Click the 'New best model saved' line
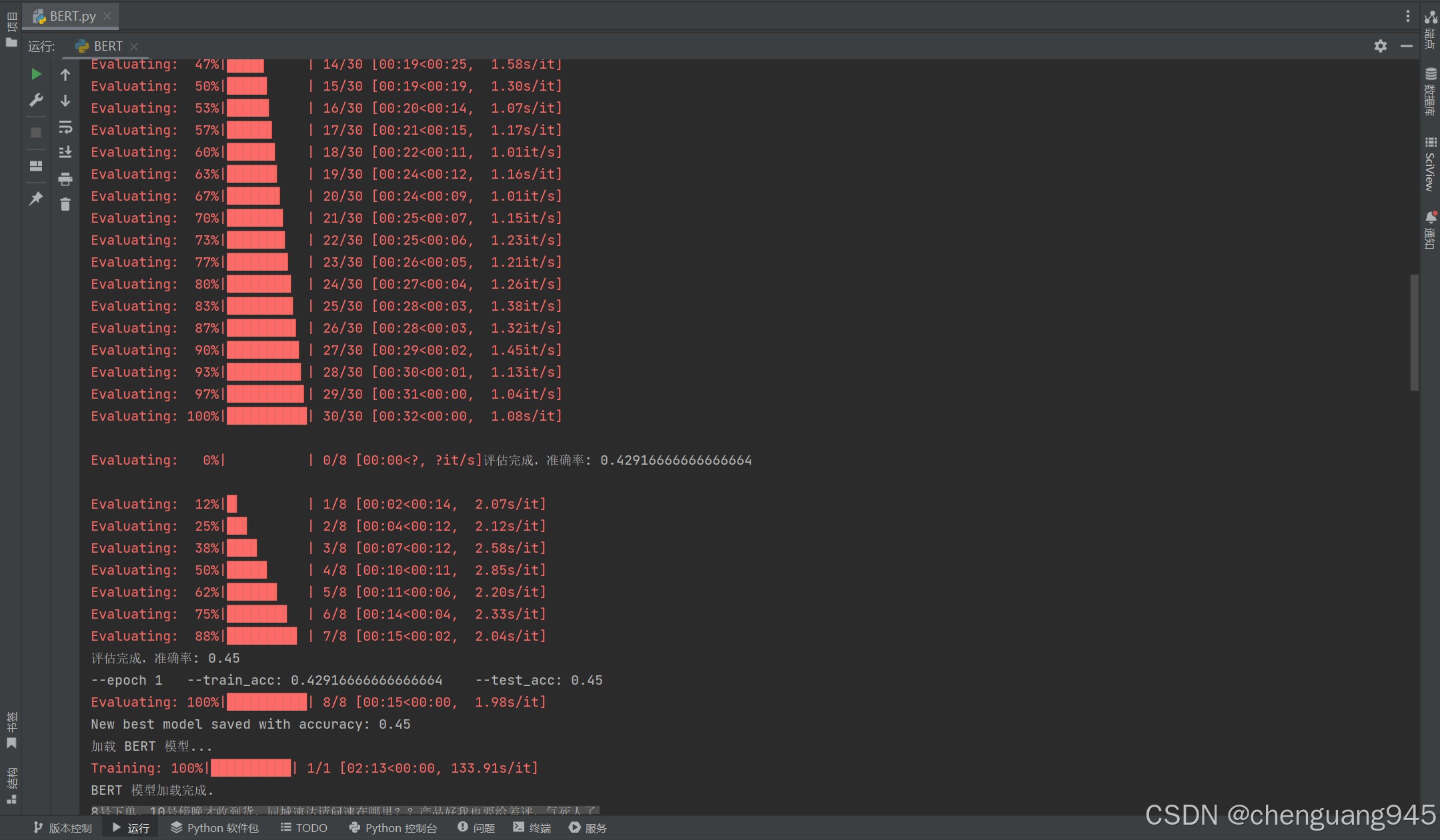 pyautogui.click(x=251, y=724)
